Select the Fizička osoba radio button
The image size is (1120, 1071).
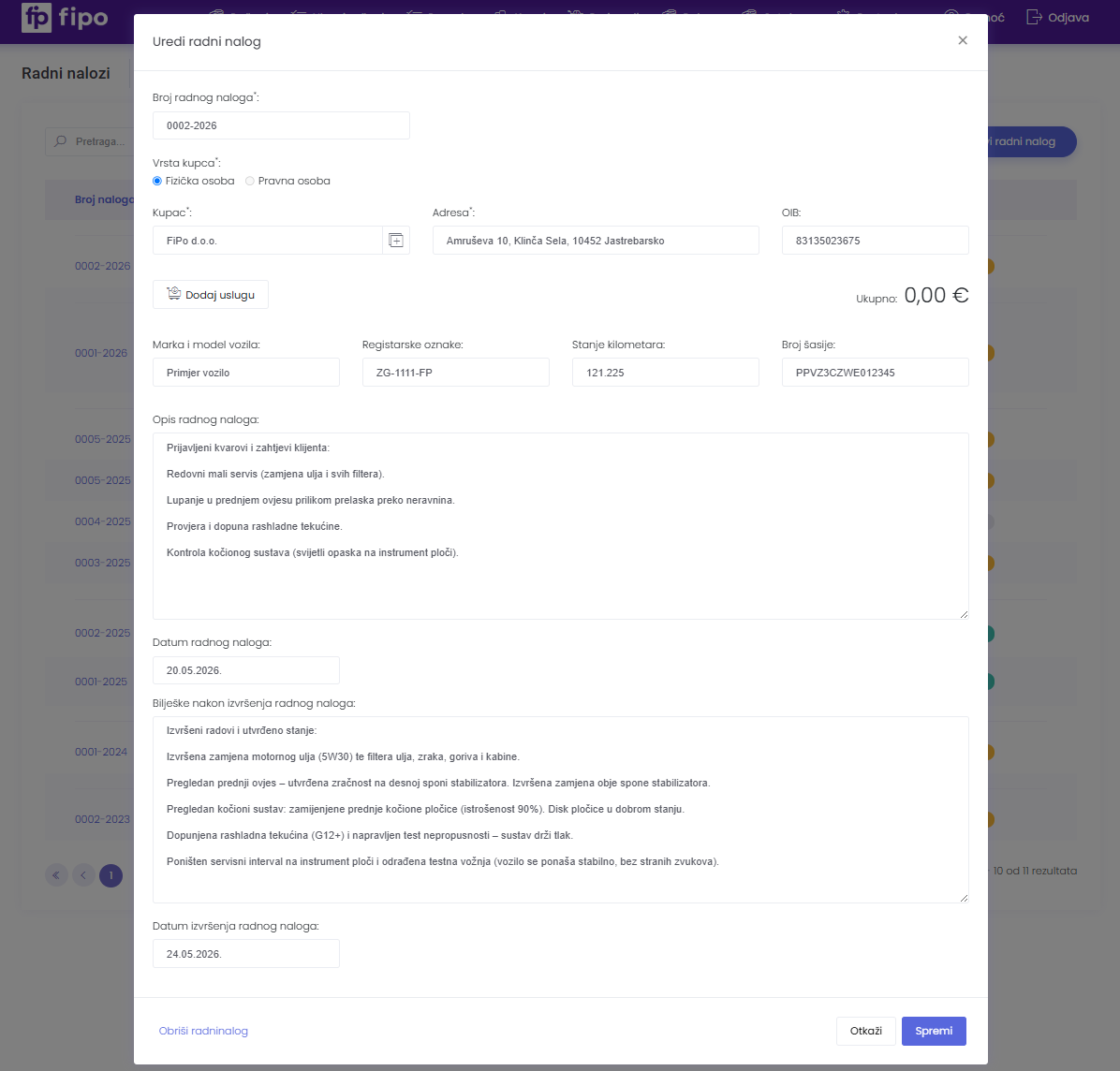click(157, 181)
